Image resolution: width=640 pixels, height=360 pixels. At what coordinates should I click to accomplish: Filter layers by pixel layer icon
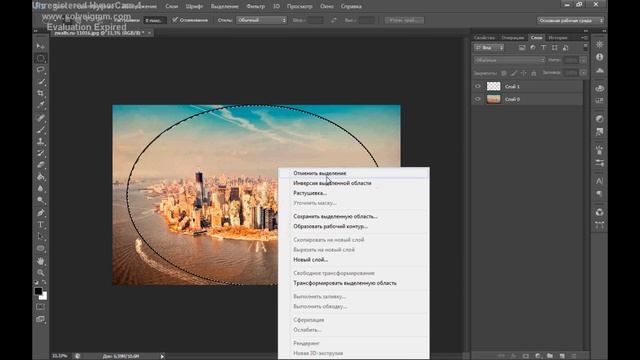(x=522, y=48)
